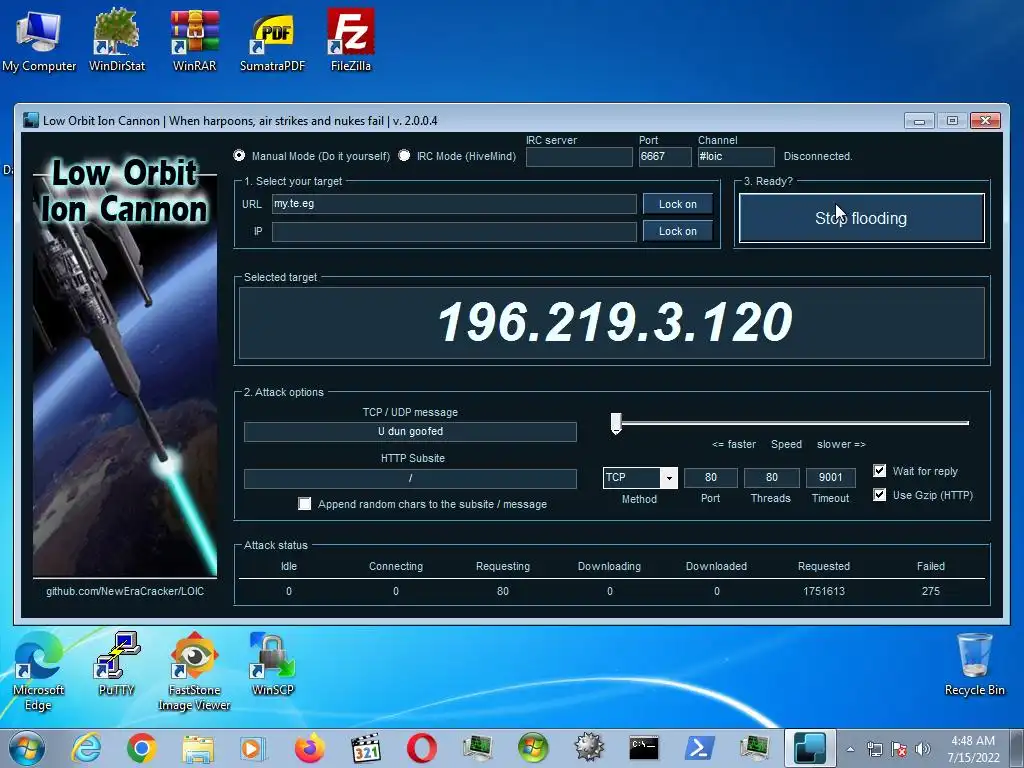Switch to LOIC taskbar window icon

[810, 748]
